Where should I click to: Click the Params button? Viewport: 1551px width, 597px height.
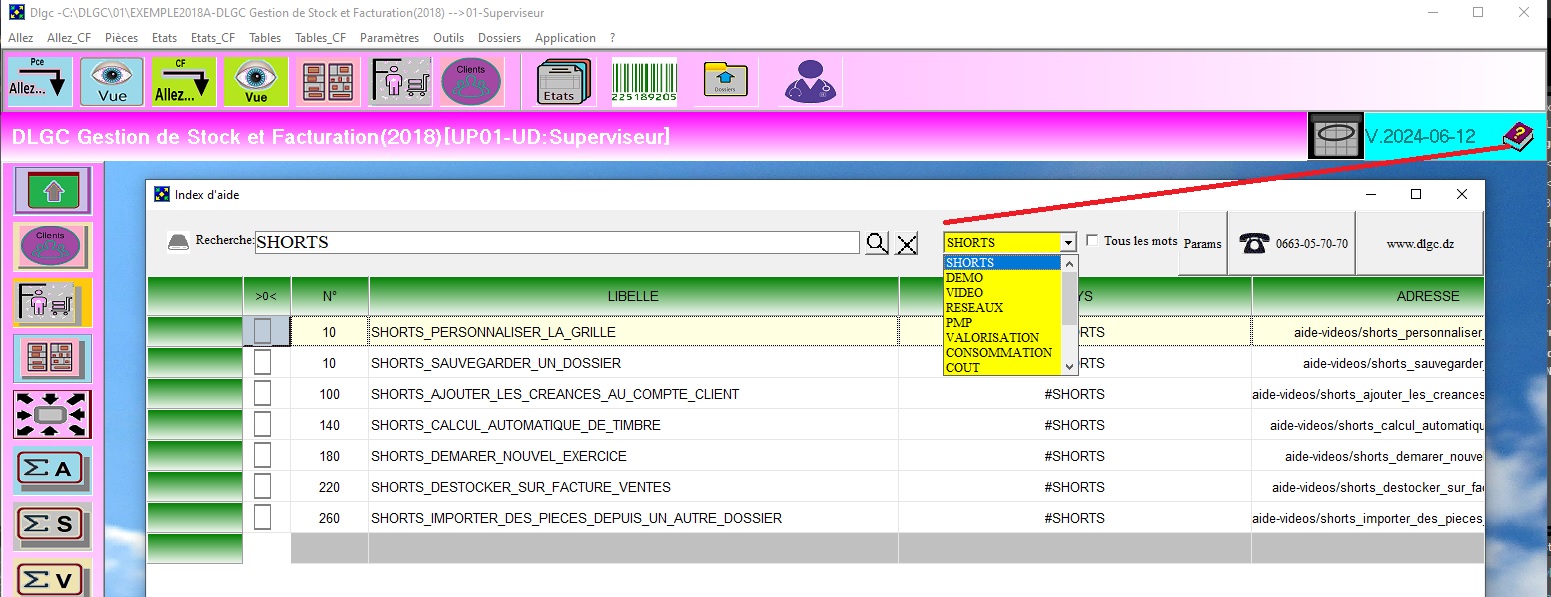point(1202,243)
